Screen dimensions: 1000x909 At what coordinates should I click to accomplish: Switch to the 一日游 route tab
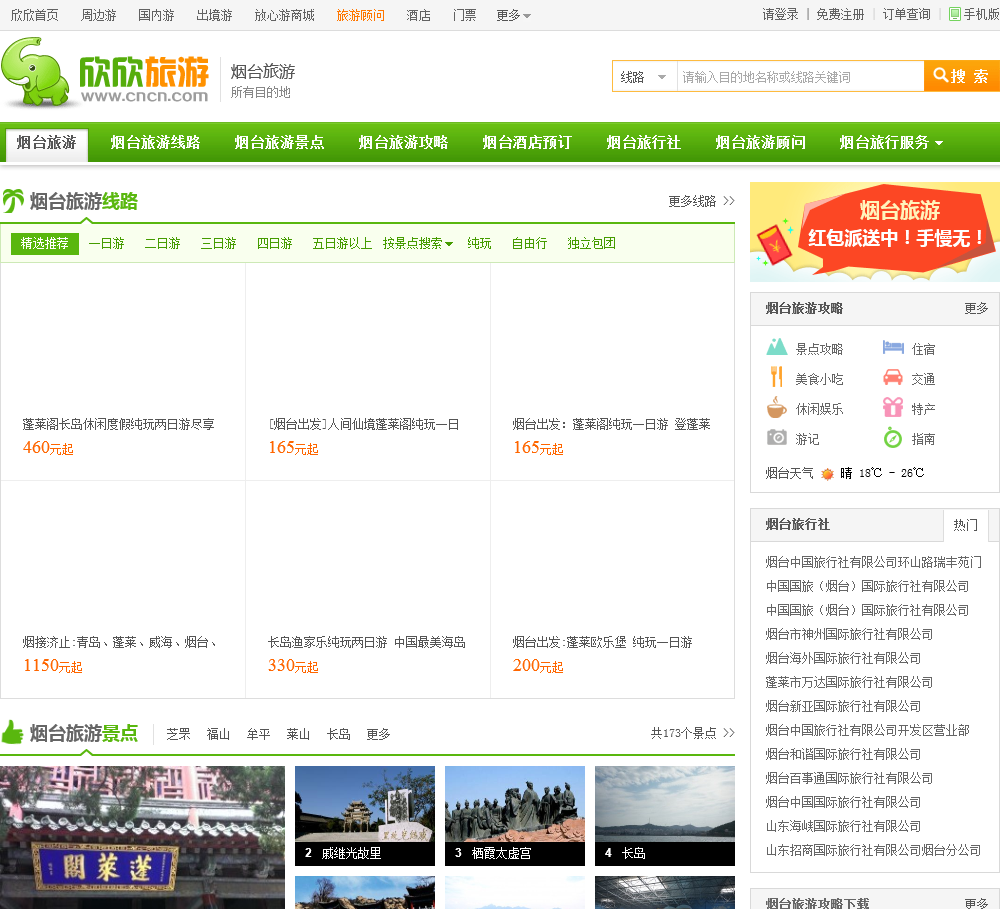[x=106, y=243]
